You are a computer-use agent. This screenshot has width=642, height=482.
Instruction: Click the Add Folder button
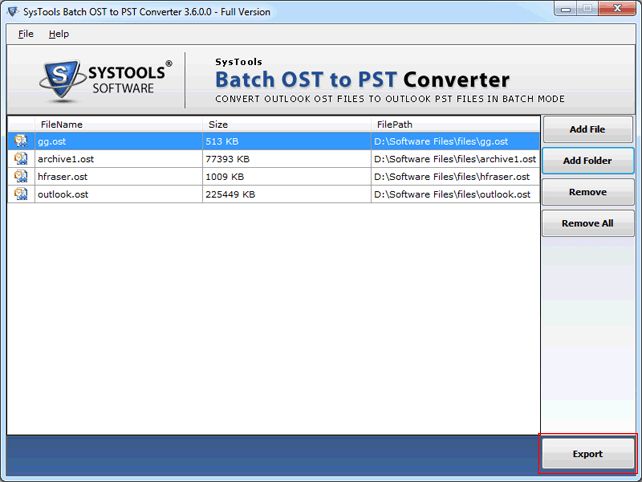click(x=588, y=161)
